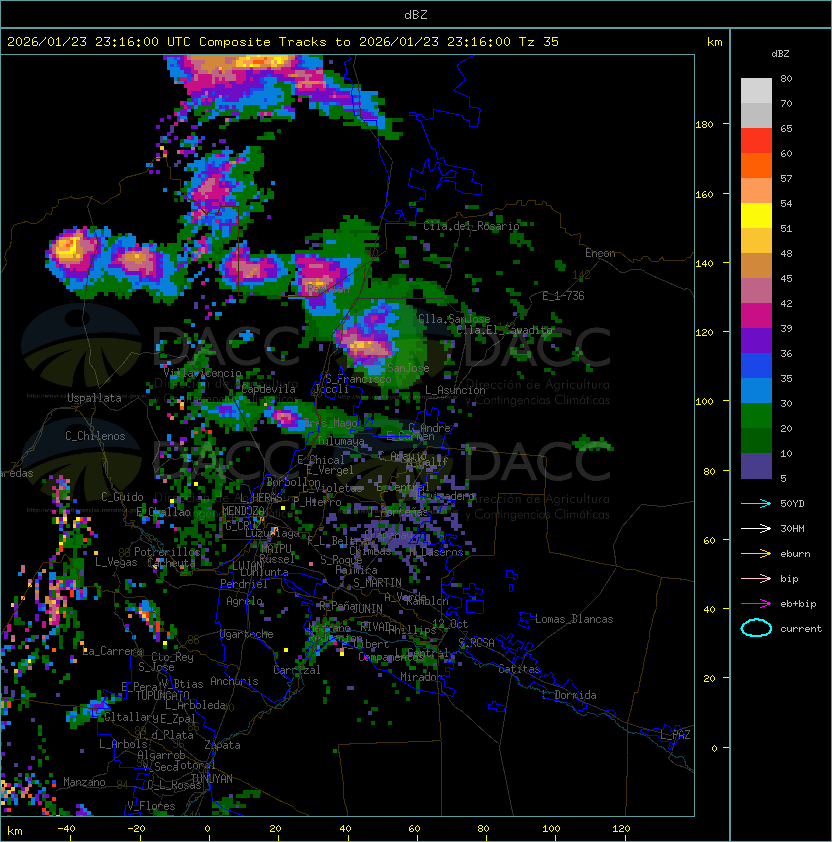Click the white 30HM arrow in legend
The width and height of the screenshot is (832, 842).
[756, 529]
